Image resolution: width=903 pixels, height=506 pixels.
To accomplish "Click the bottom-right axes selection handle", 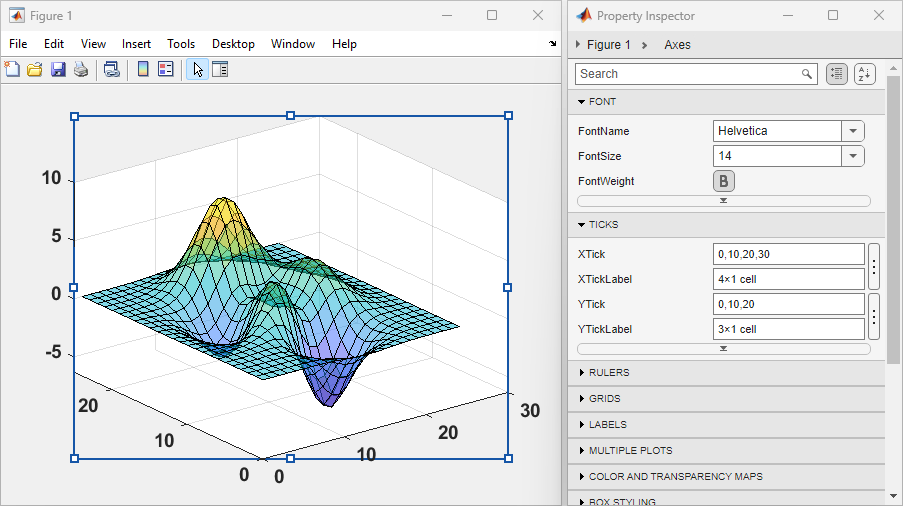I will tap(508, 458).
